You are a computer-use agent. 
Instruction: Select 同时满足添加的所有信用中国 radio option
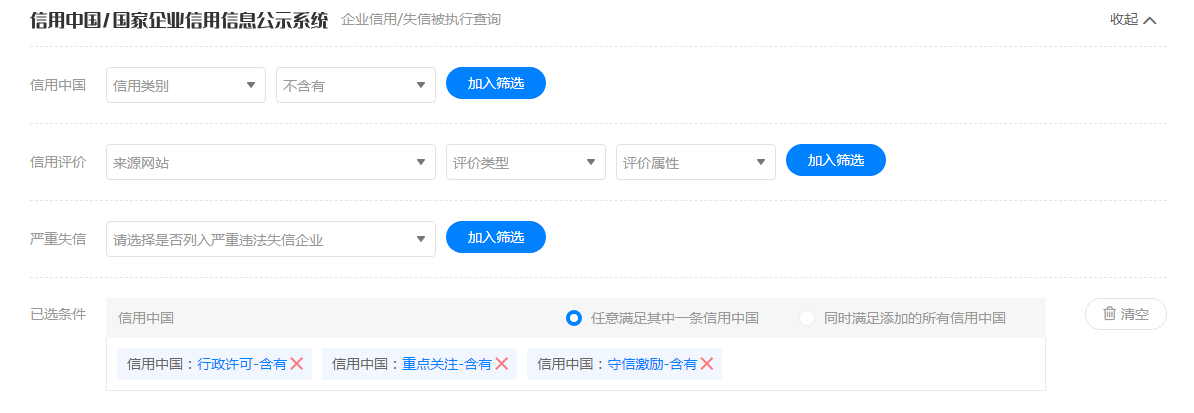coord(807,319)
